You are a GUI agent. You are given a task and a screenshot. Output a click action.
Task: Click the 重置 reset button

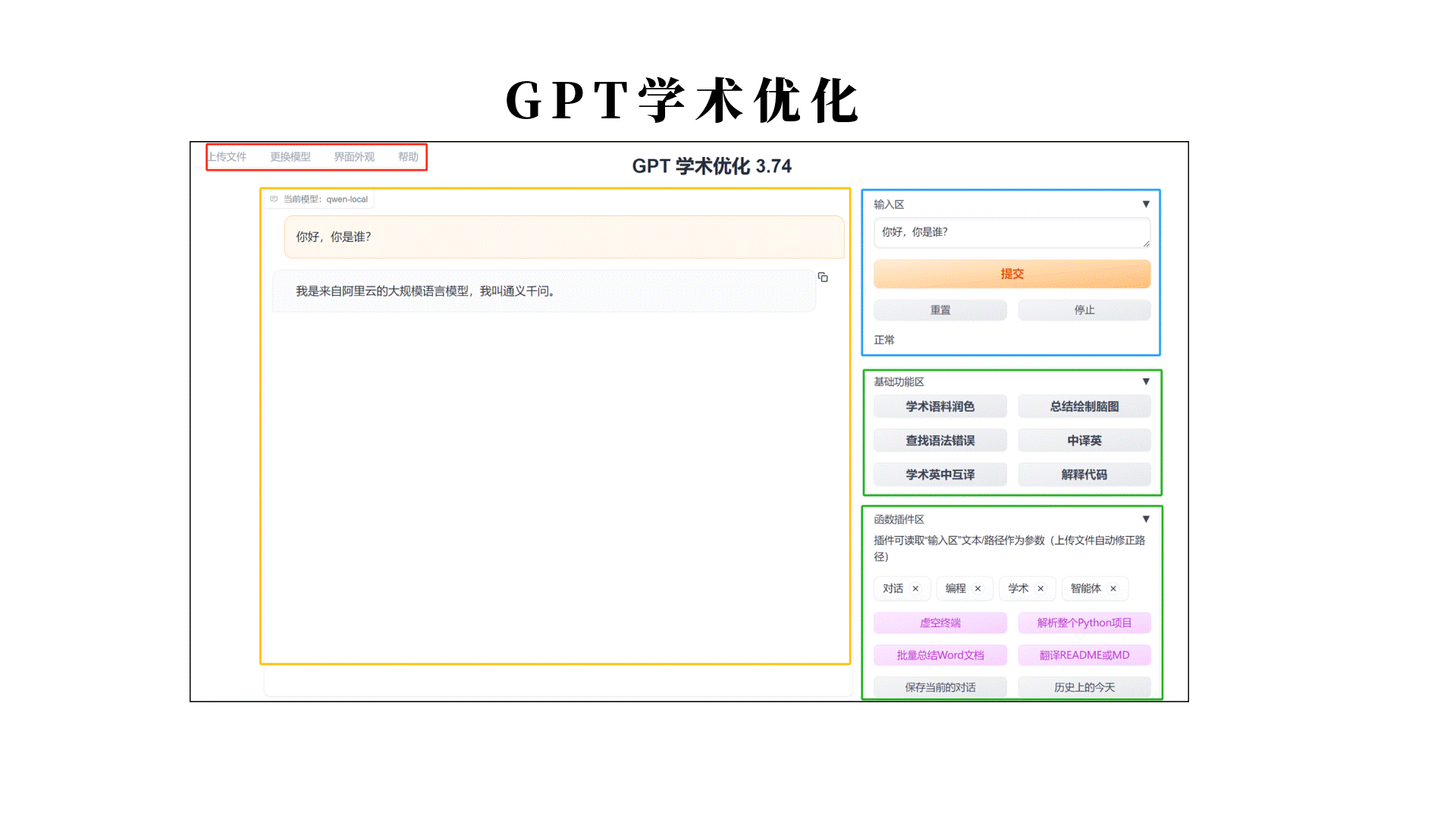pos(940,309)
